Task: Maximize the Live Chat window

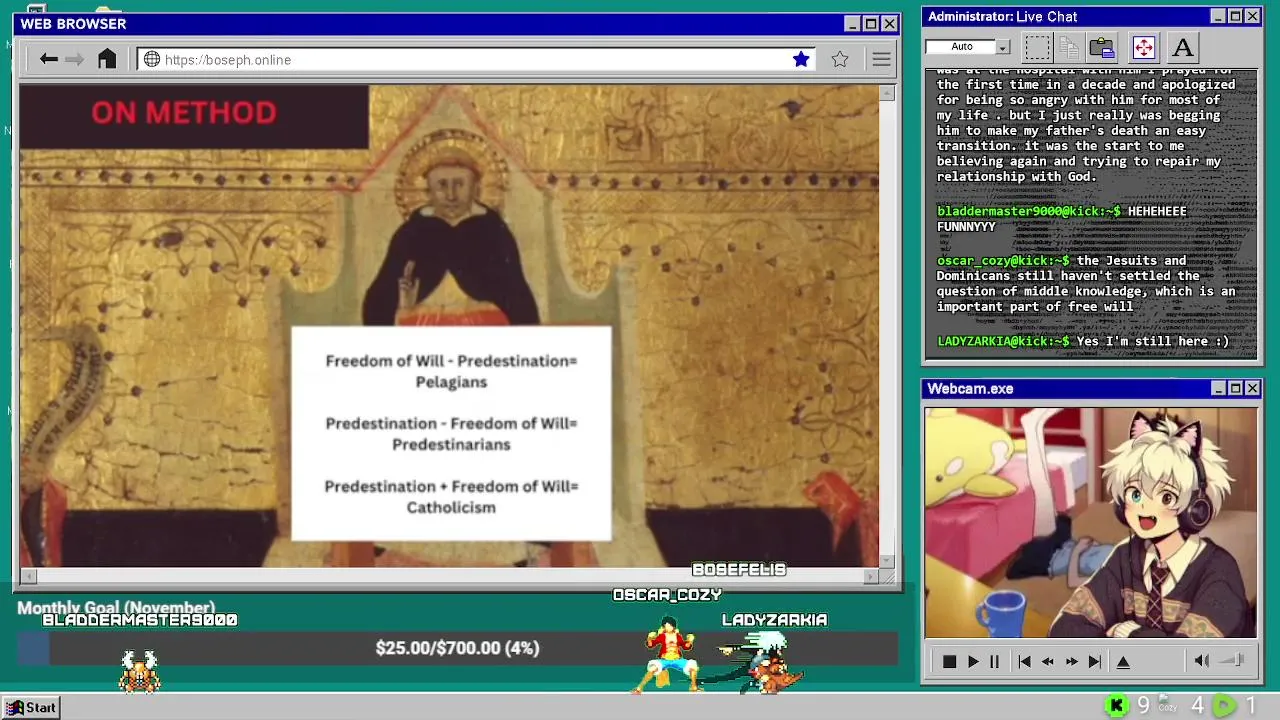Action: tap(1235, 16)
